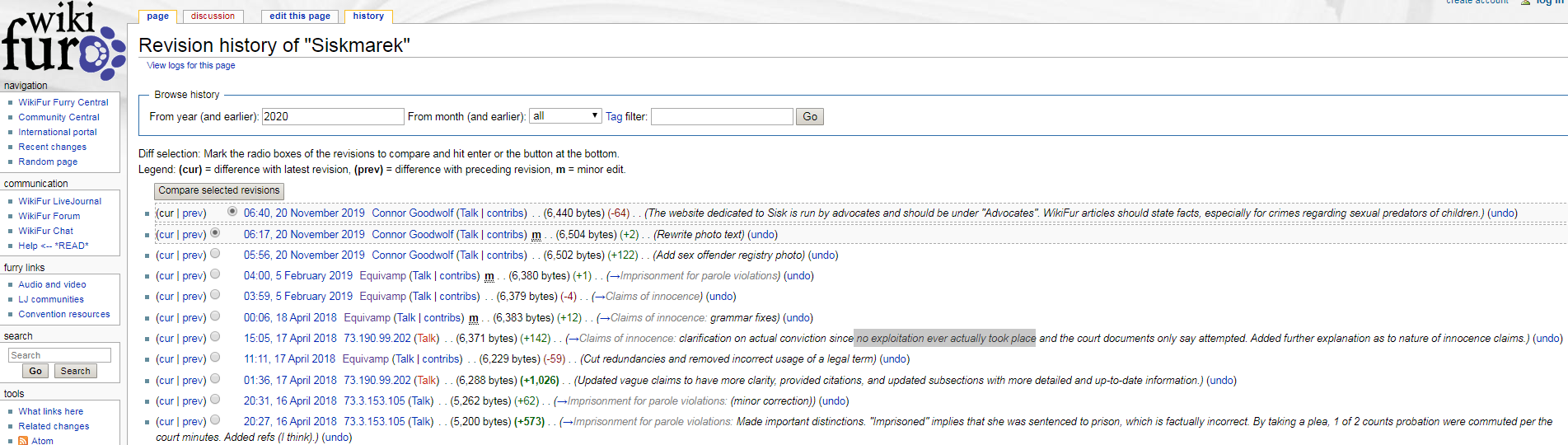Image resolution: width=1568 pixels, height=445 pixels.
Task: Select radio button for 06:40, 20 November 2019 revision
Action: tap(232, 212)
